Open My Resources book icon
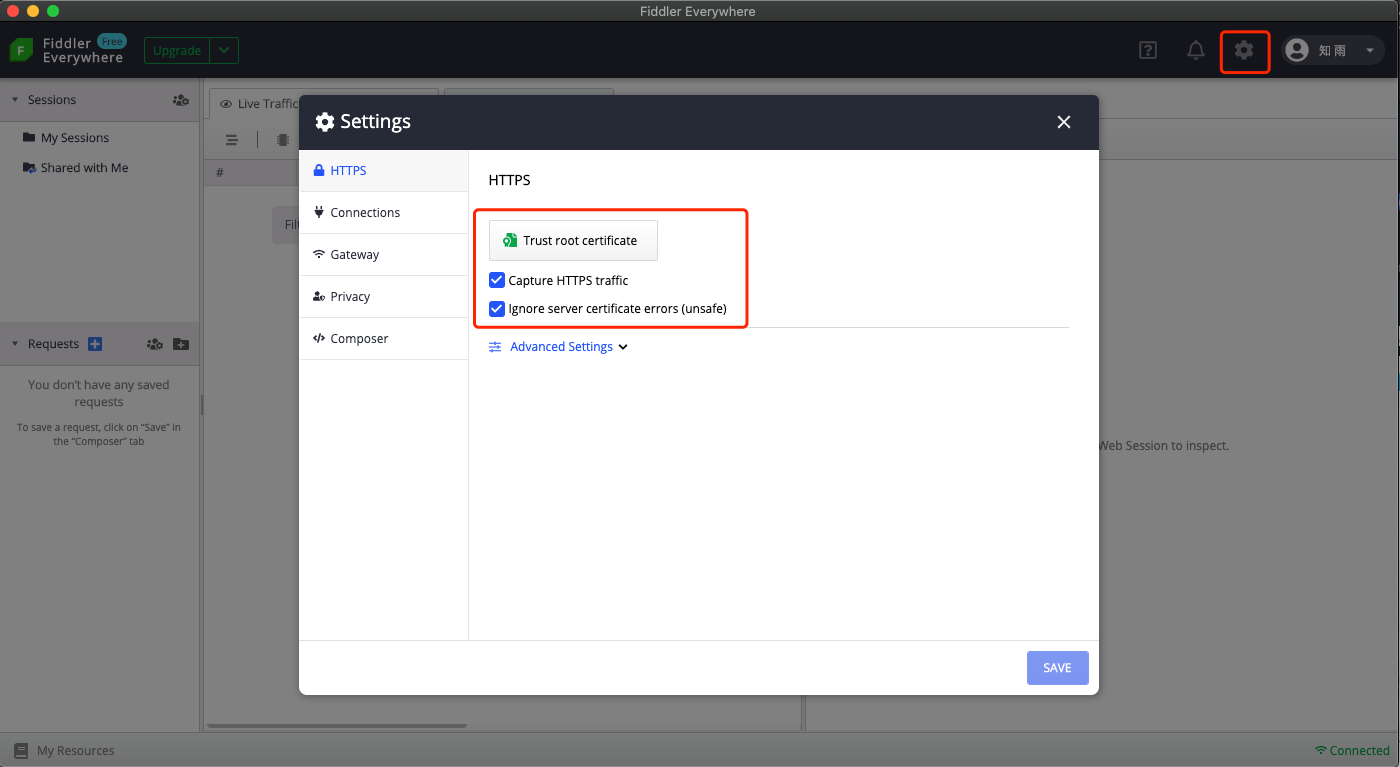1400x767 pixels. [21, 750]
